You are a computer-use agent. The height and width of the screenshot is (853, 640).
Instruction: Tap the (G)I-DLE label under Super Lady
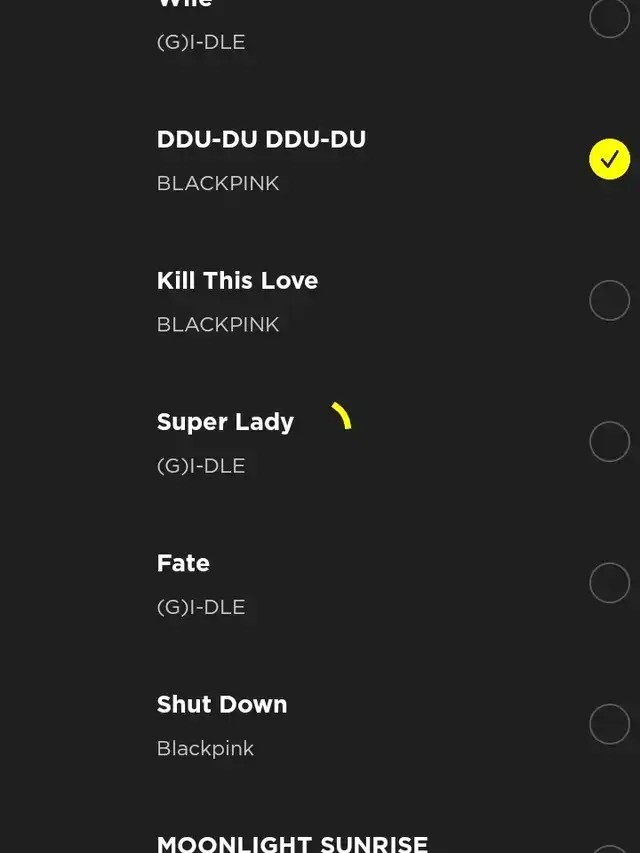tap(201, 465)
